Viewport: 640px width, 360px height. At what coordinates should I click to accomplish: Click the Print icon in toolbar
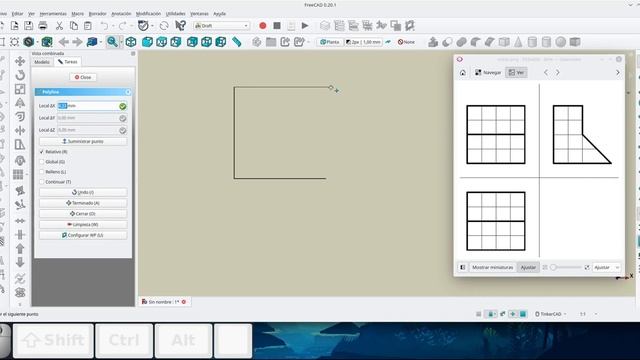point(43,26)
